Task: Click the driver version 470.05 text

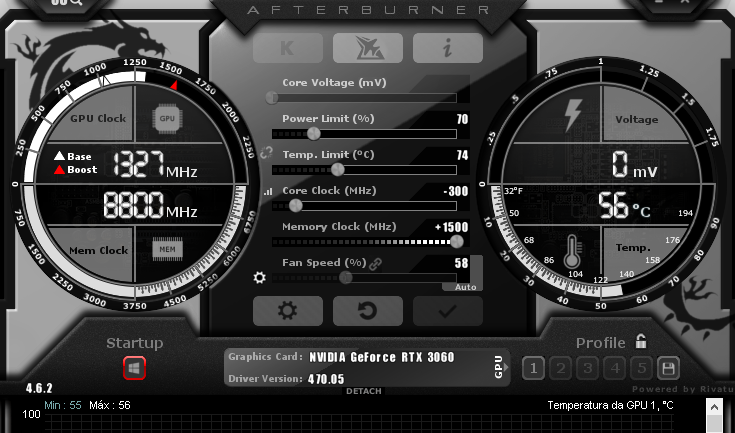Action: coord(326,379)
